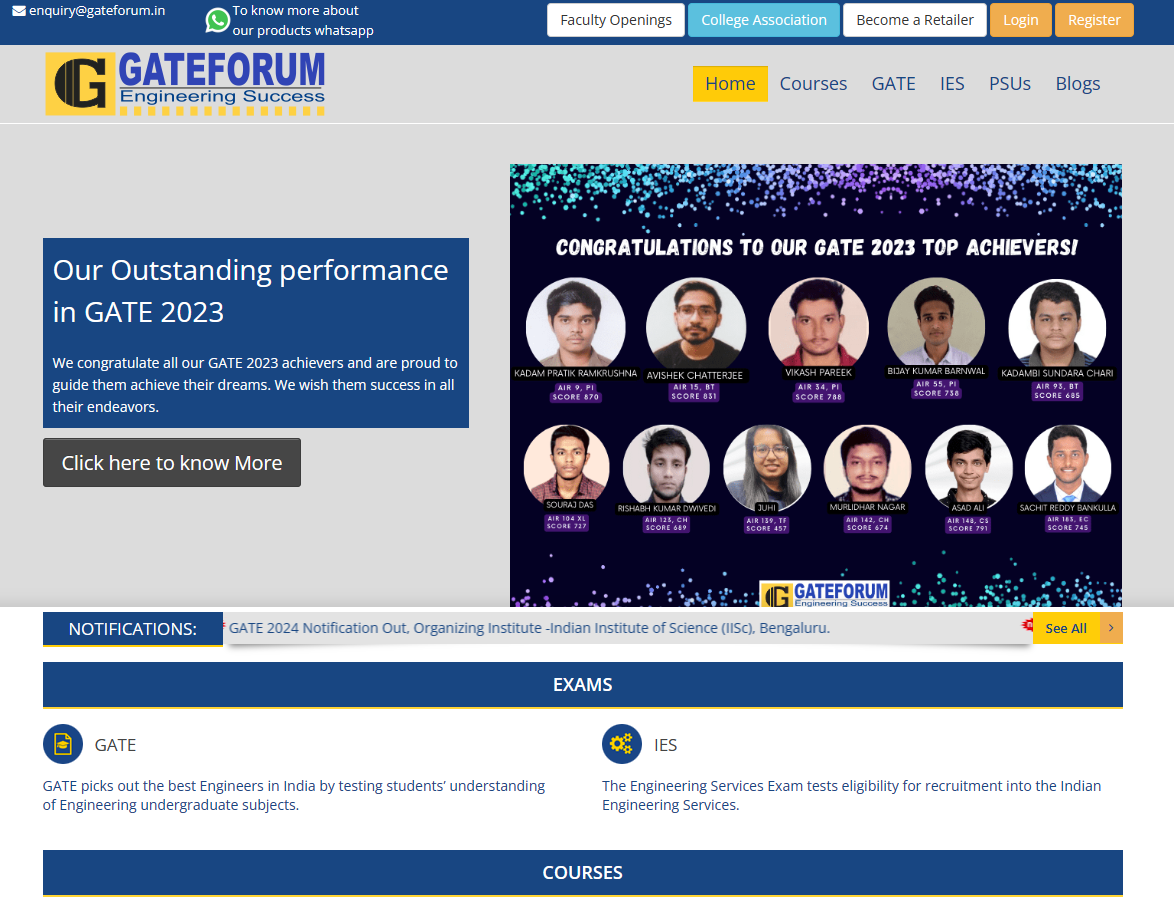Open the PSUs navigation item
This screenshot has height=913, width=1174.
click(x=1009, y=83)
